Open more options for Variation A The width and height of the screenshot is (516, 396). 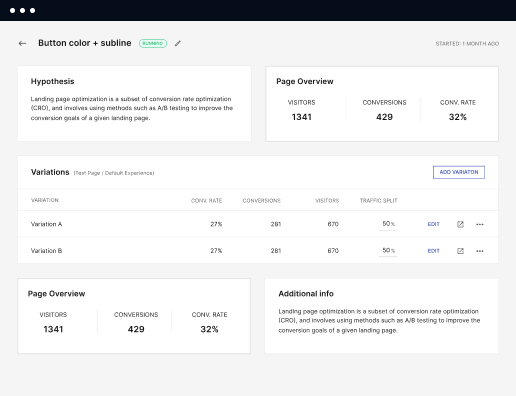[480, 224]
